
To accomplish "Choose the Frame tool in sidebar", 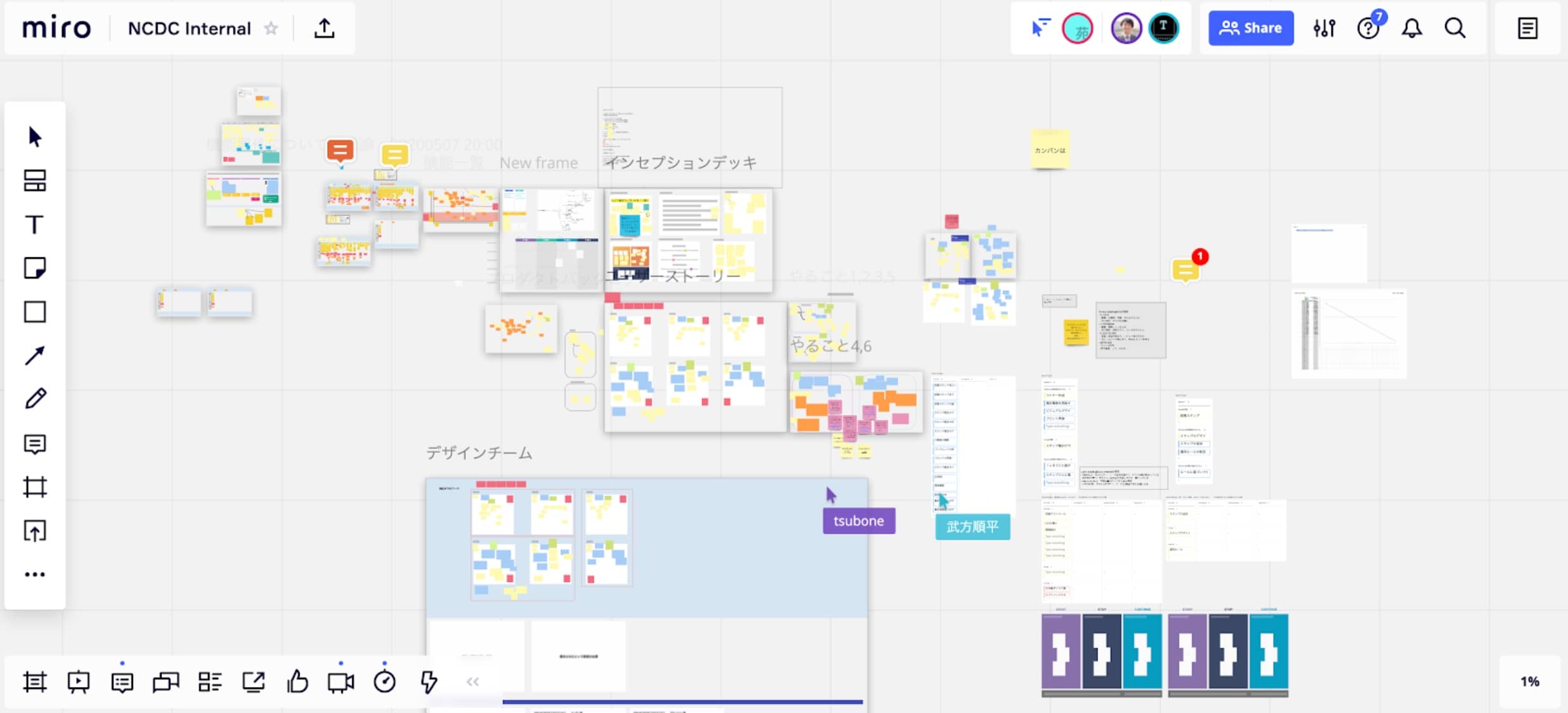I will click(x=35, y=487).
